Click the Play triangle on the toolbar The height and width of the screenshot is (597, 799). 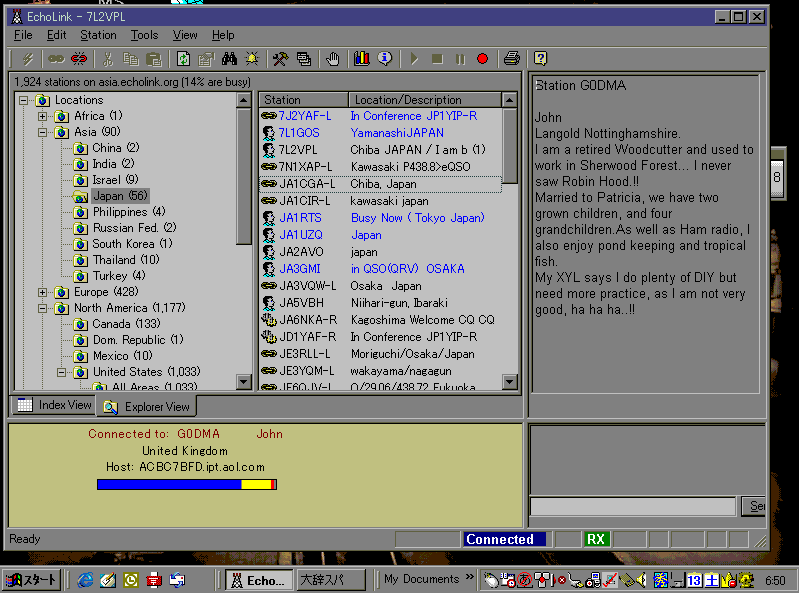pos(414,59)
